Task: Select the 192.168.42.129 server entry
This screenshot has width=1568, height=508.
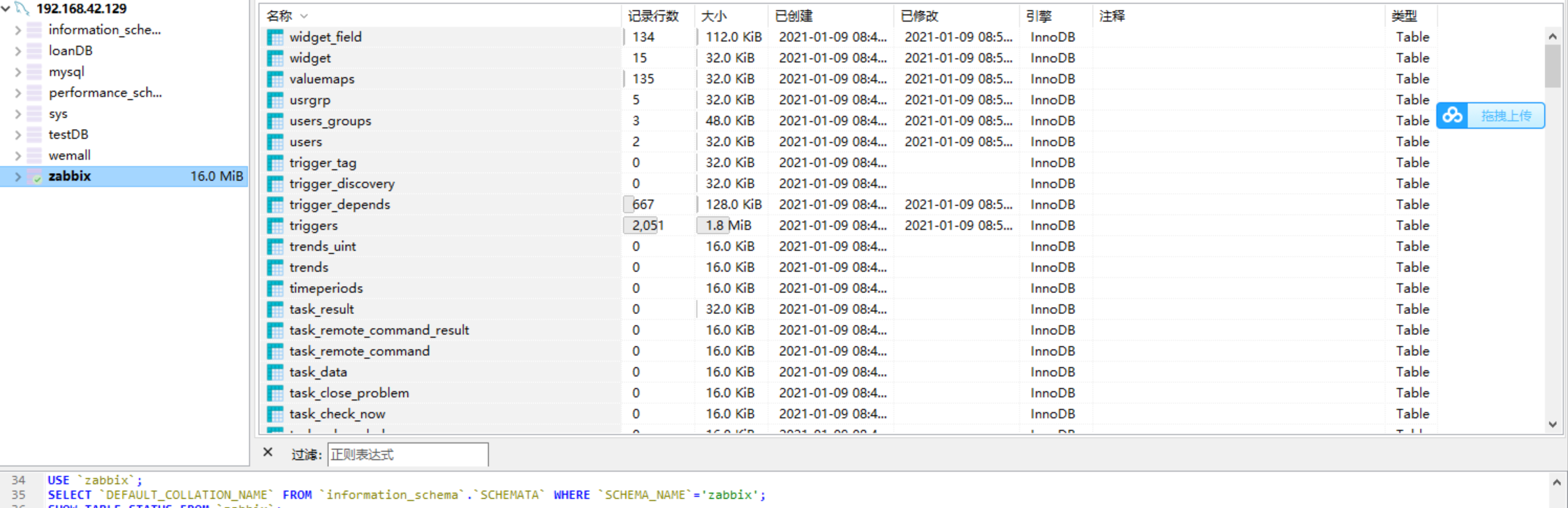Action: pos(81,9)
